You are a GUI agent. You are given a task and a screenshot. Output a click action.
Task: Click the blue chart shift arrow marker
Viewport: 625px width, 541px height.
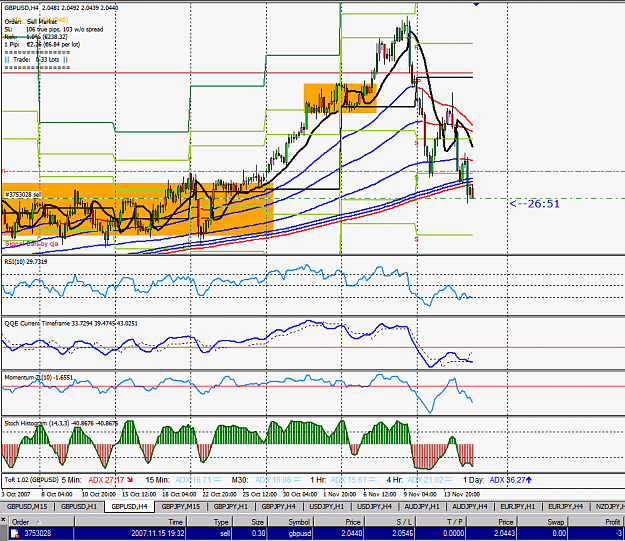tap(476, 4)
